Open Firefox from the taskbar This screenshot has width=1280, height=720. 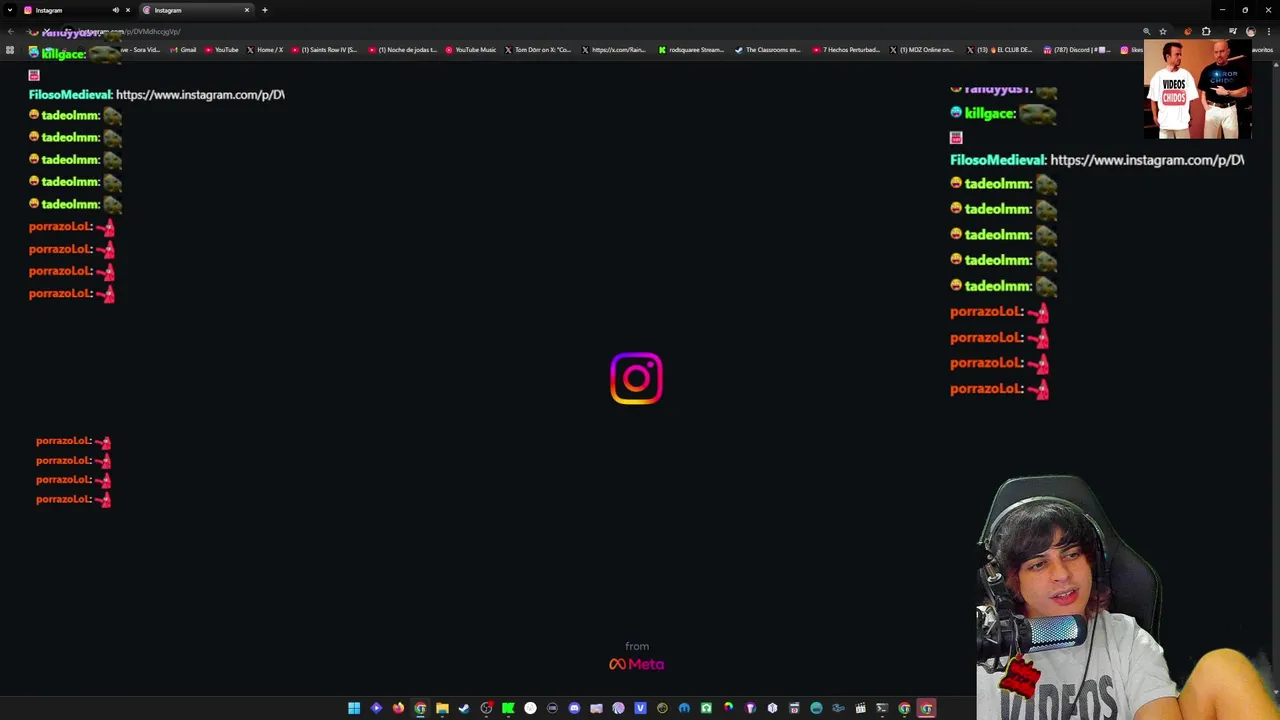(x=398, y=709)
